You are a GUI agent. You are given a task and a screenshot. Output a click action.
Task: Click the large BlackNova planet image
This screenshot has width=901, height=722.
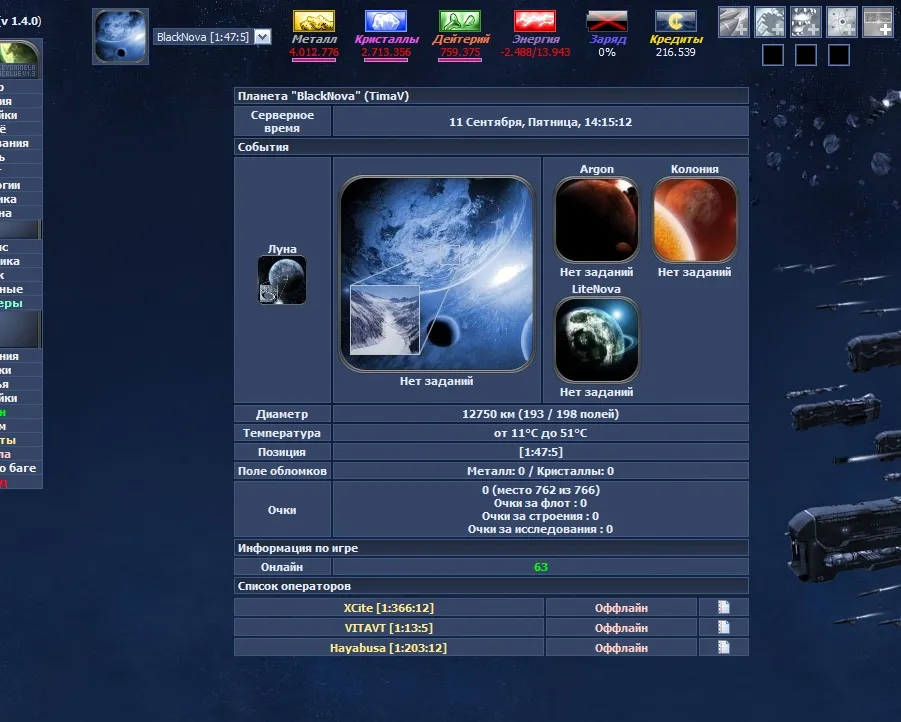437,274
